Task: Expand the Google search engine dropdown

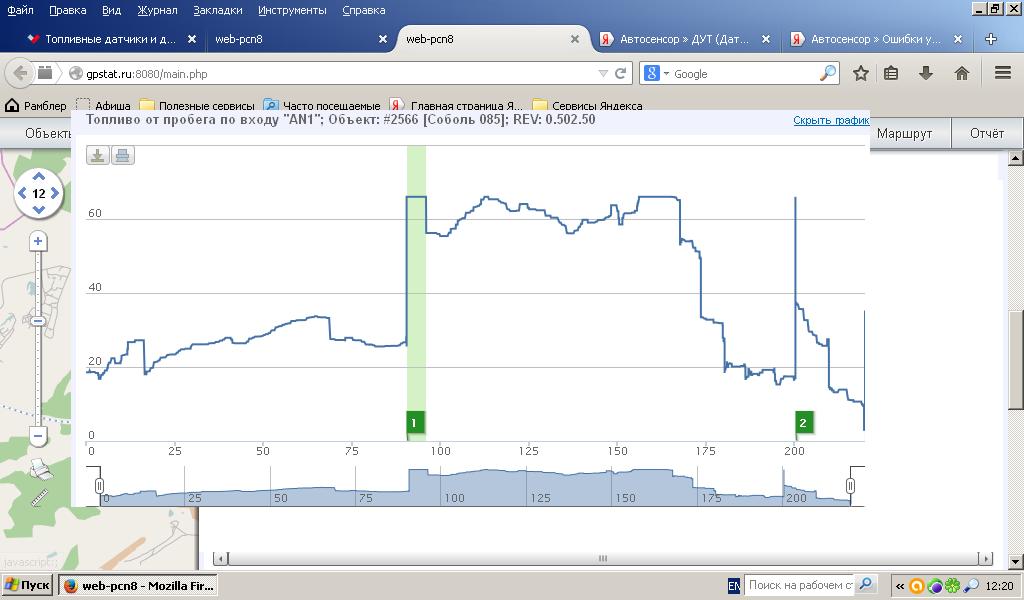Action: [x=658, y=73]
